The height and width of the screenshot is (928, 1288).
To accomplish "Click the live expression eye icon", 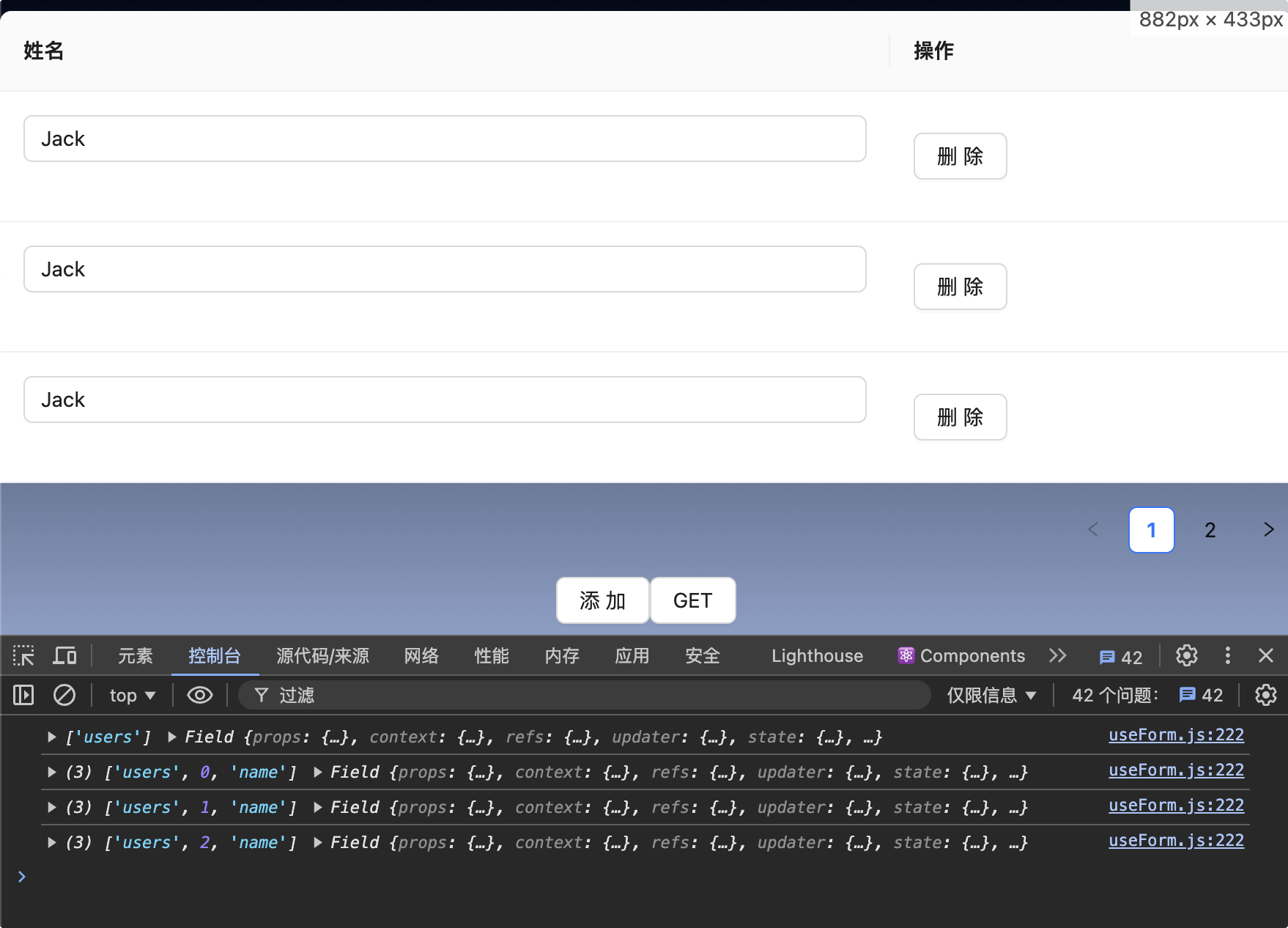I will 199,695.
